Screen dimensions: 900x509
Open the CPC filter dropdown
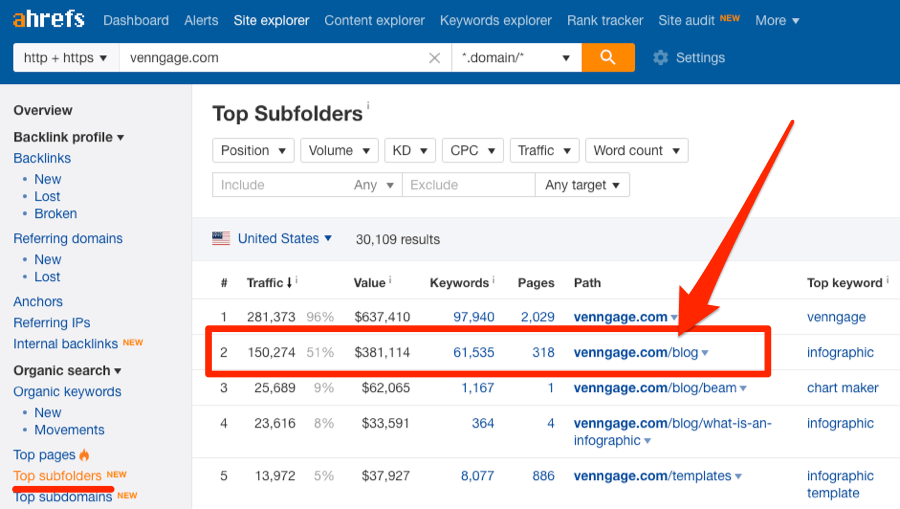point(473,150)
